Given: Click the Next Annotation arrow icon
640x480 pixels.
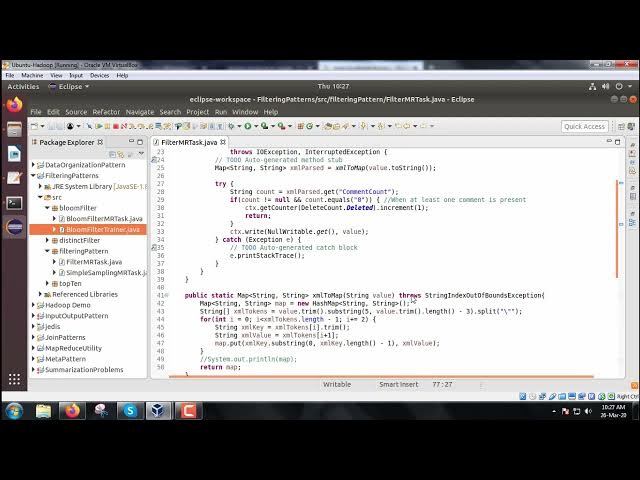Looking at the screenshot, I should pos(363,126).
